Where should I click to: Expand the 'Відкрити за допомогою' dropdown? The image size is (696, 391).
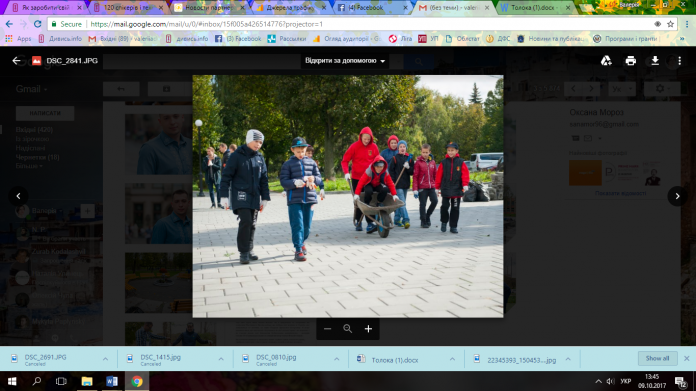345,61
